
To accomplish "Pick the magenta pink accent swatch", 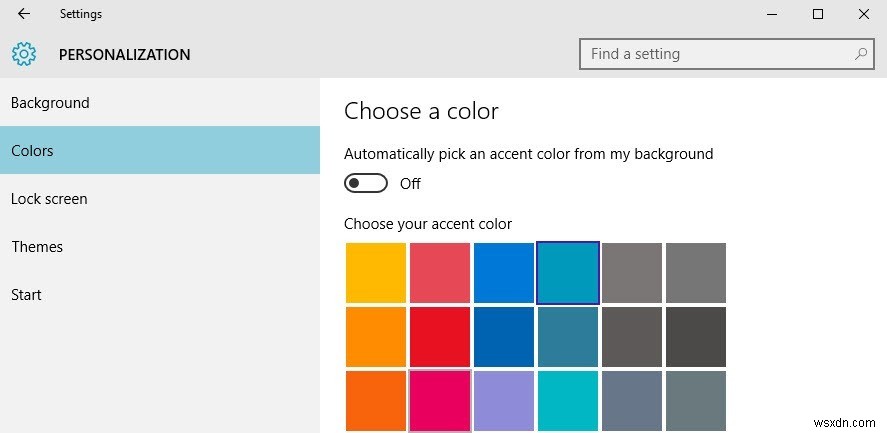I will pos(440,401).
